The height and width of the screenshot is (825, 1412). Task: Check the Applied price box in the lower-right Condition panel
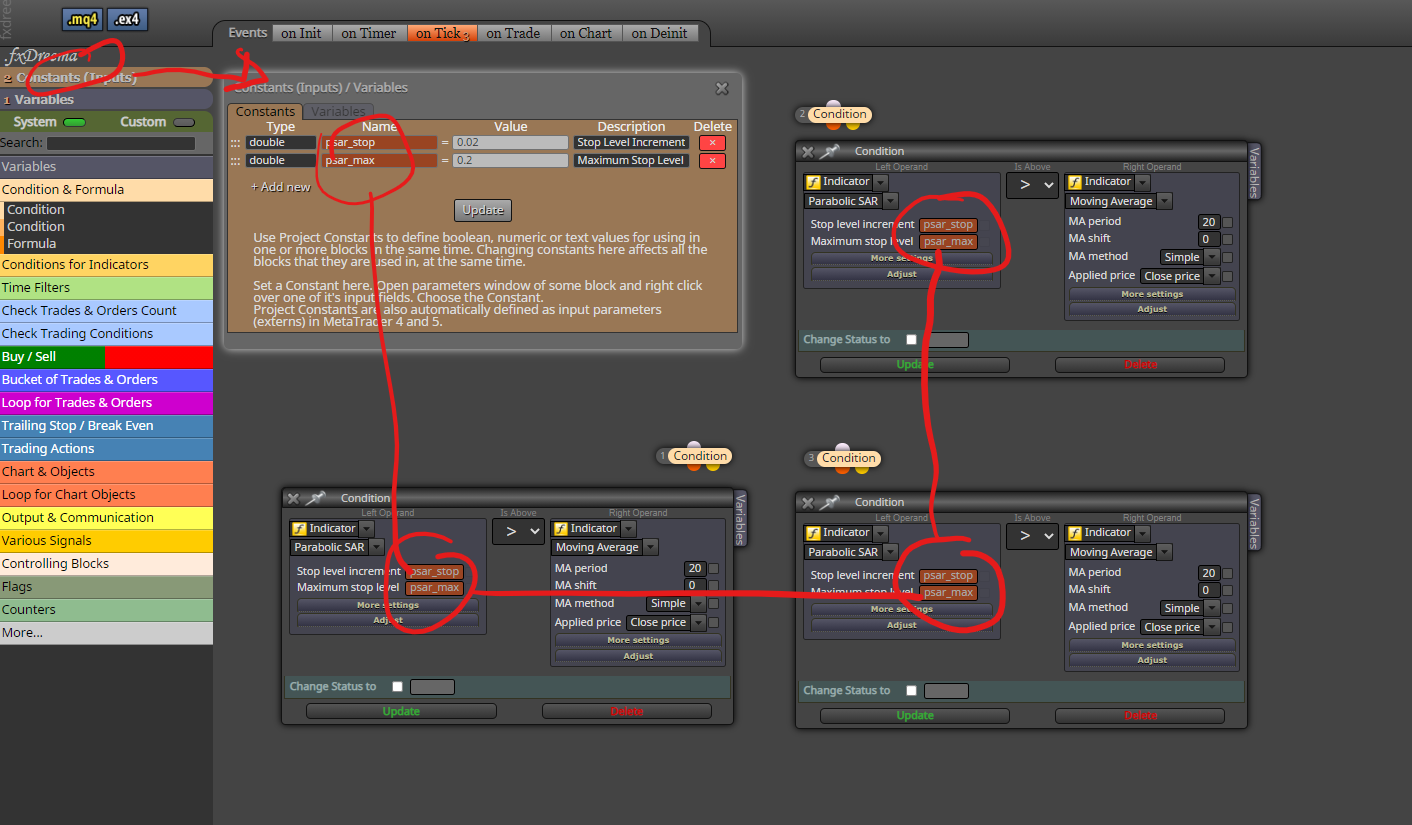click(x=1227, y=628)
